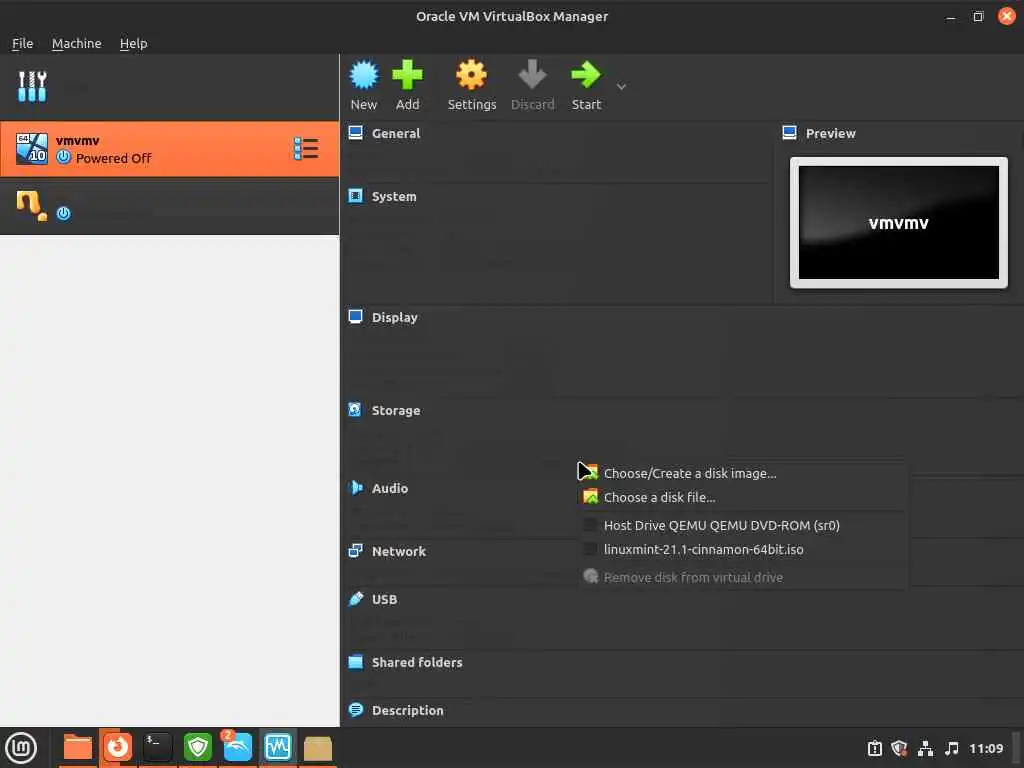Open the Machine menu
The image size is (1024, 768).
click(76, 43)
